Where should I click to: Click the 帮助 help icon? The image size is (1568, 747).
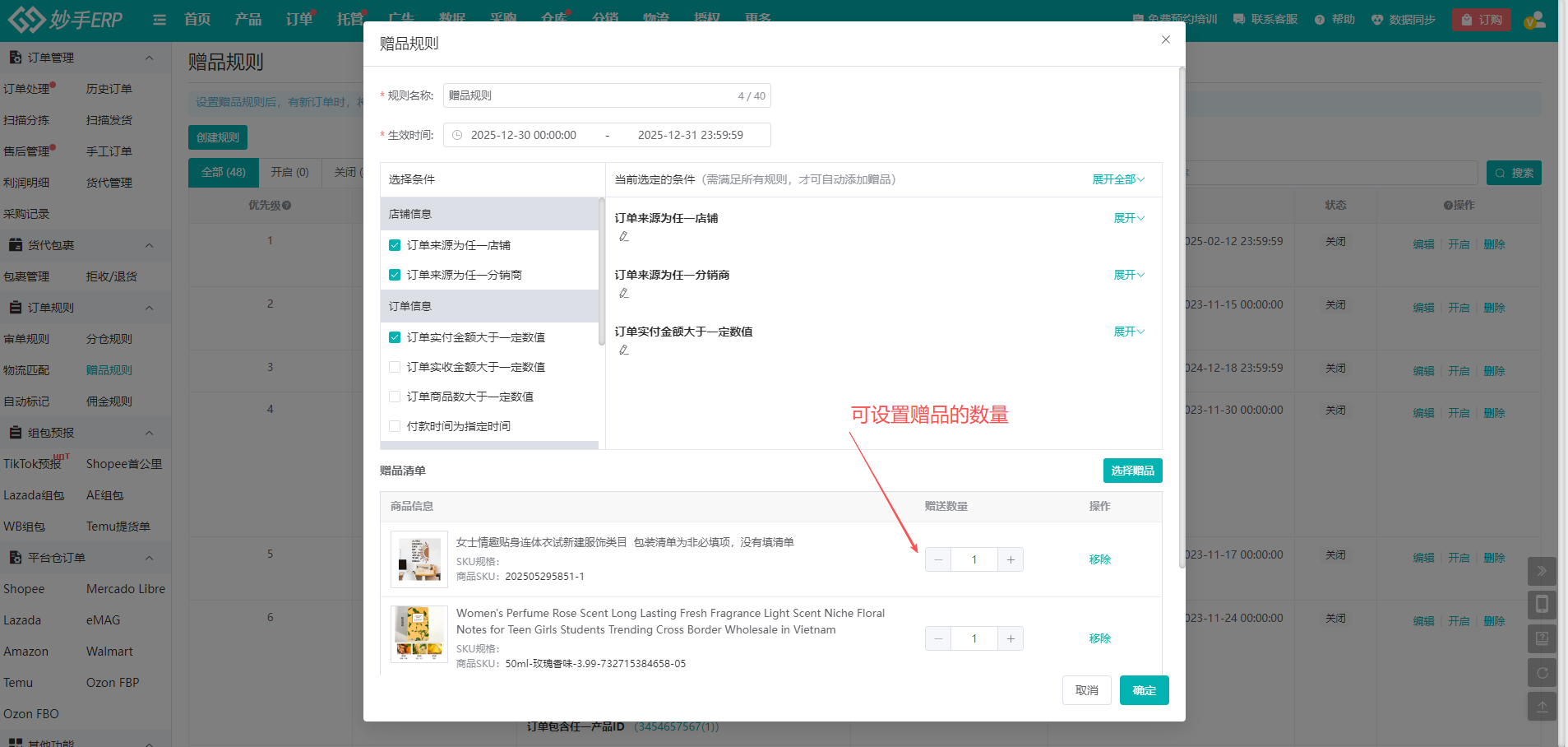[x=1334, y=18]
